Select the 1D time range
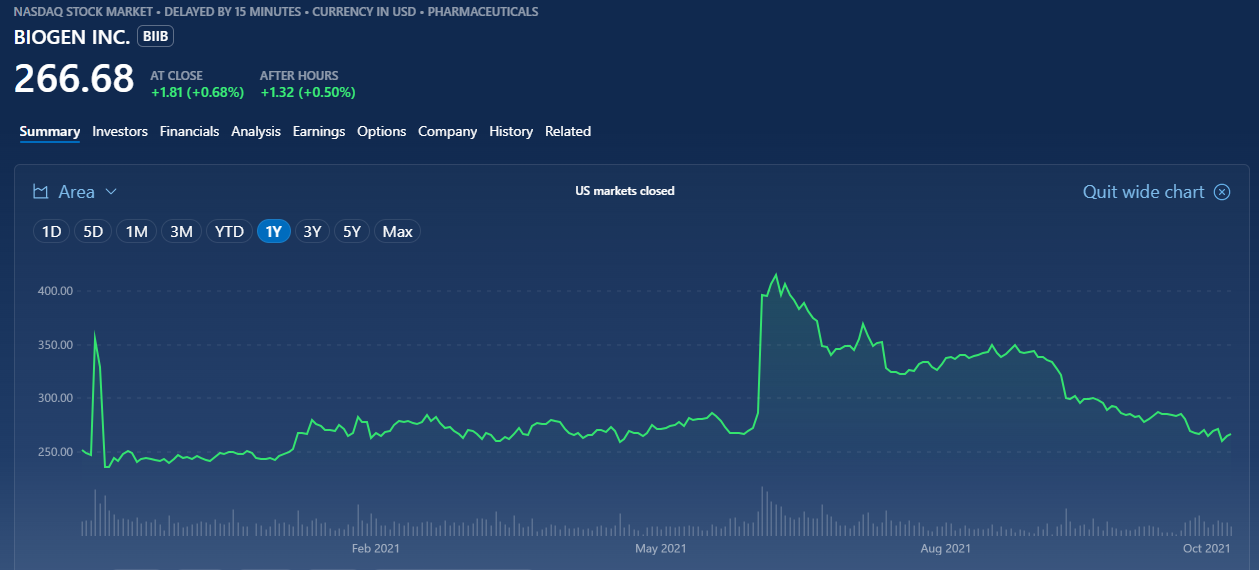 [x=51, y=232]
